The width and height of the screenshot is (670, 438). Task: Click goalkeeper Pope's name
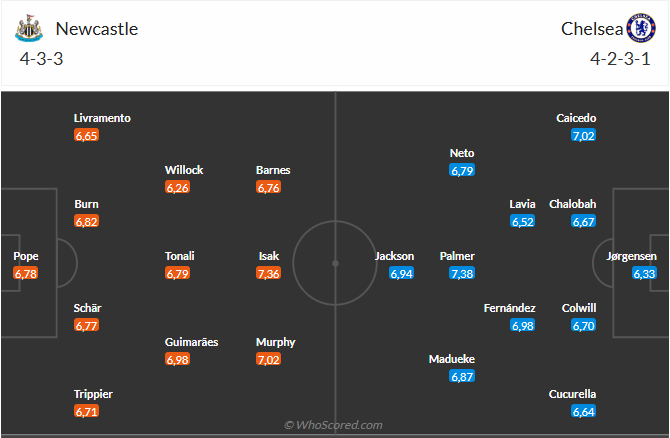point(26,256)
